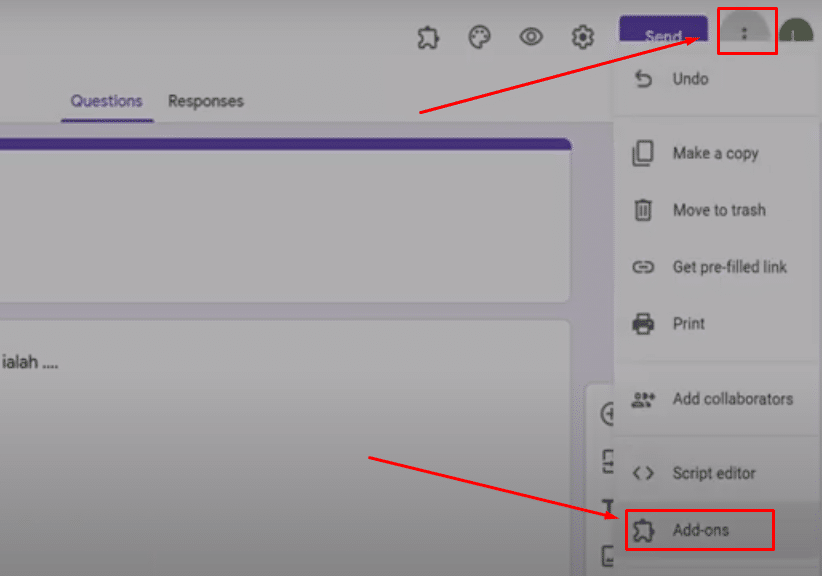This screenshot has height=576, width=822.
Task: Open the customize theme palette icon
Action: click(479, 37)
